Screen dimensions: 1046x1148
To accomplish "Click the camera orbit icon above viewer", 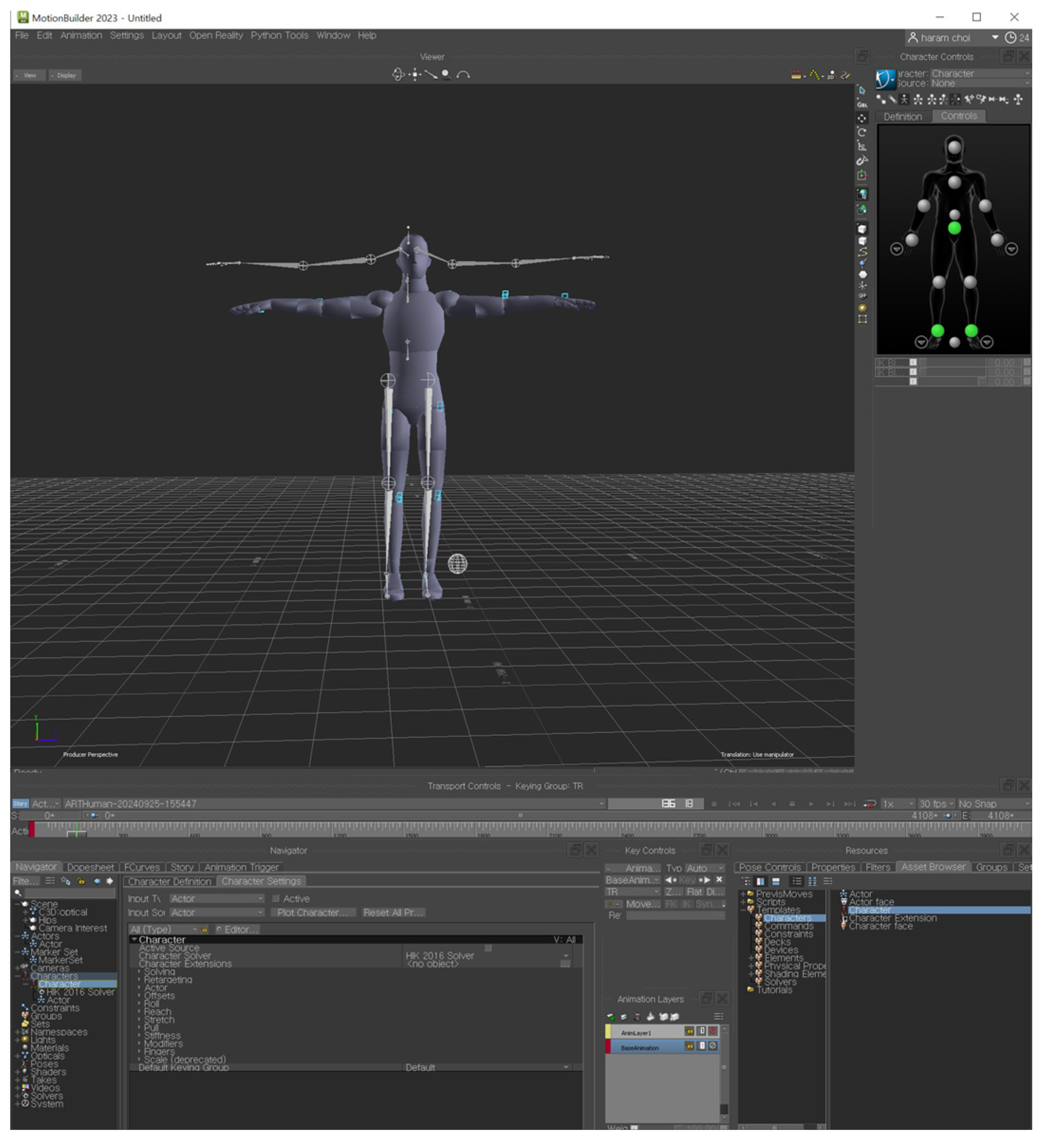I will click(x=399, y=74).
